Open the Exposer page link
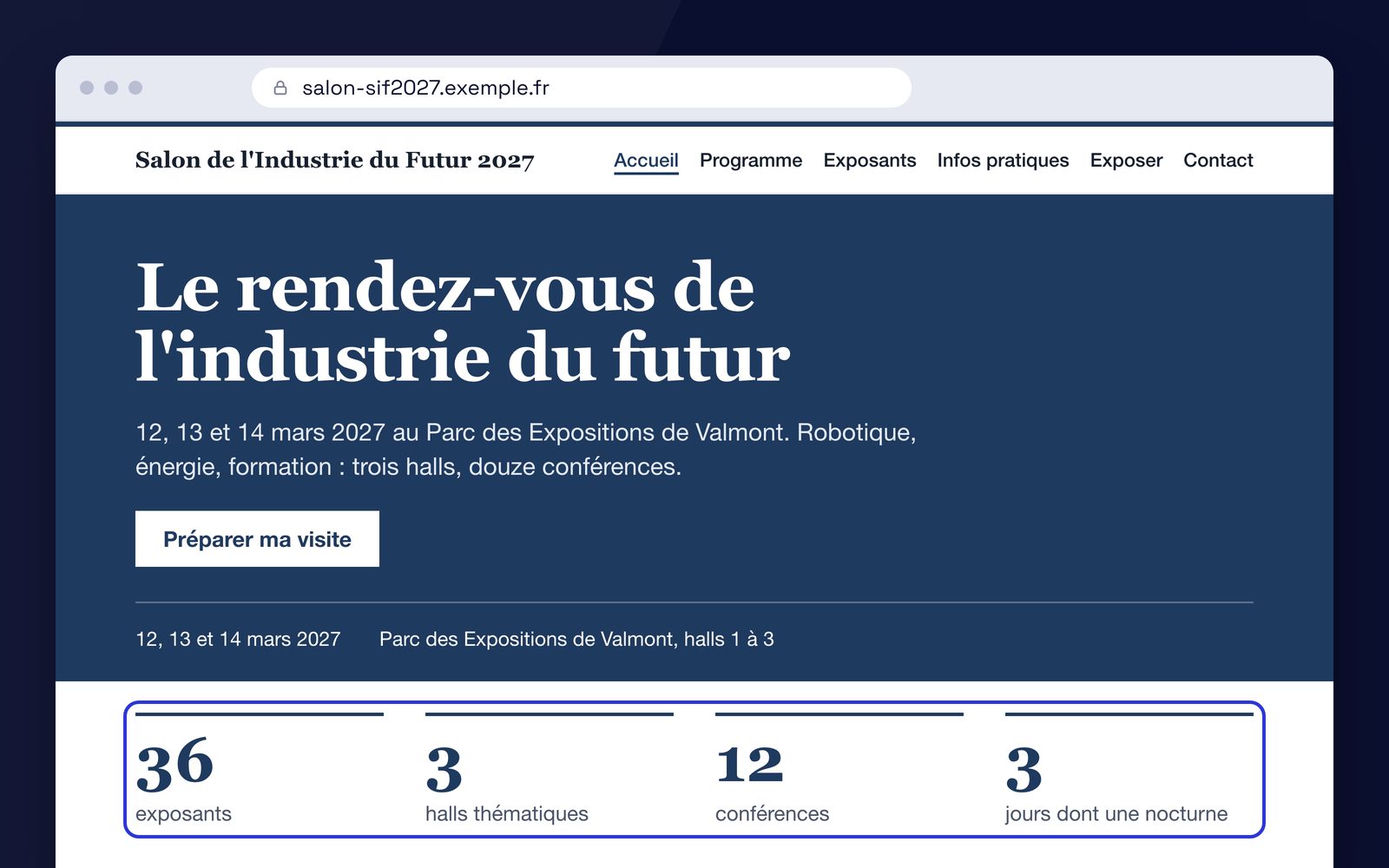This screenshot has width=1389, height=868. point(1126,161)
